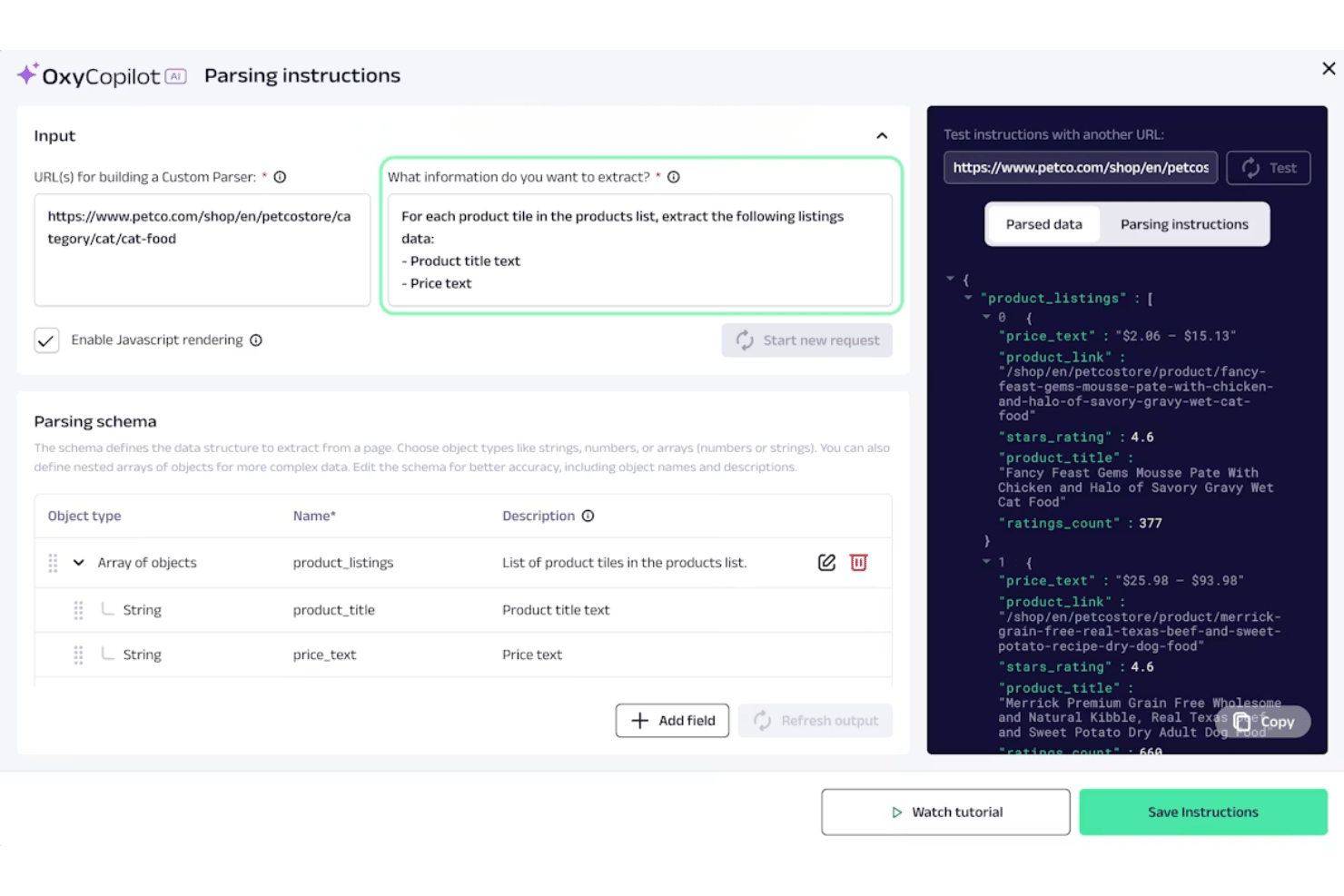1344x896 pixels.
Task: Collapse the root JSON object arrow
Action: coord(950,279)
